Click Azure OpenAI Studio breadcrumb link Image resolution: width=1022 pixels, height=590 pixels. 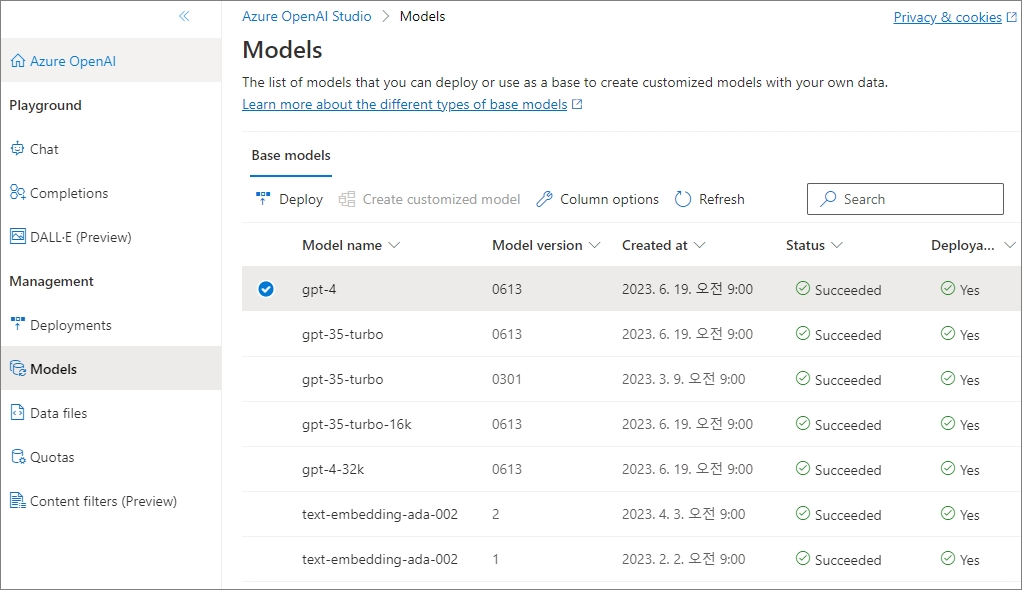coord(306,16)
